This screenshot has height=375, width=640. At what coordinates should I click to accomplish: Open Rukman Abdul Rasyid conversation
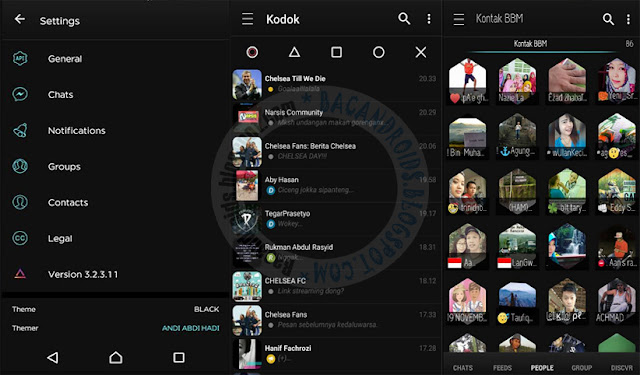coord(336,253)
